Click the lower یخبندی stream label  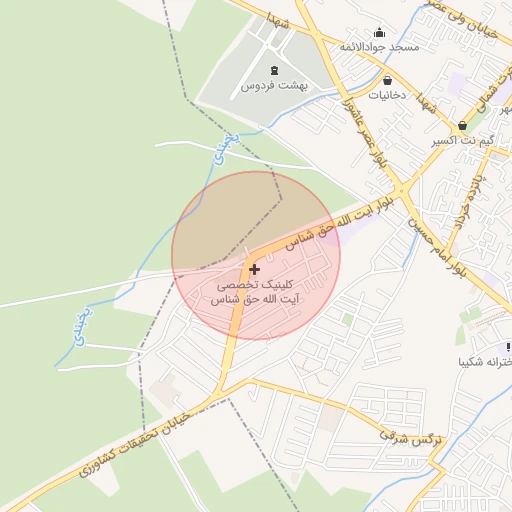click(x=82, y=326)
